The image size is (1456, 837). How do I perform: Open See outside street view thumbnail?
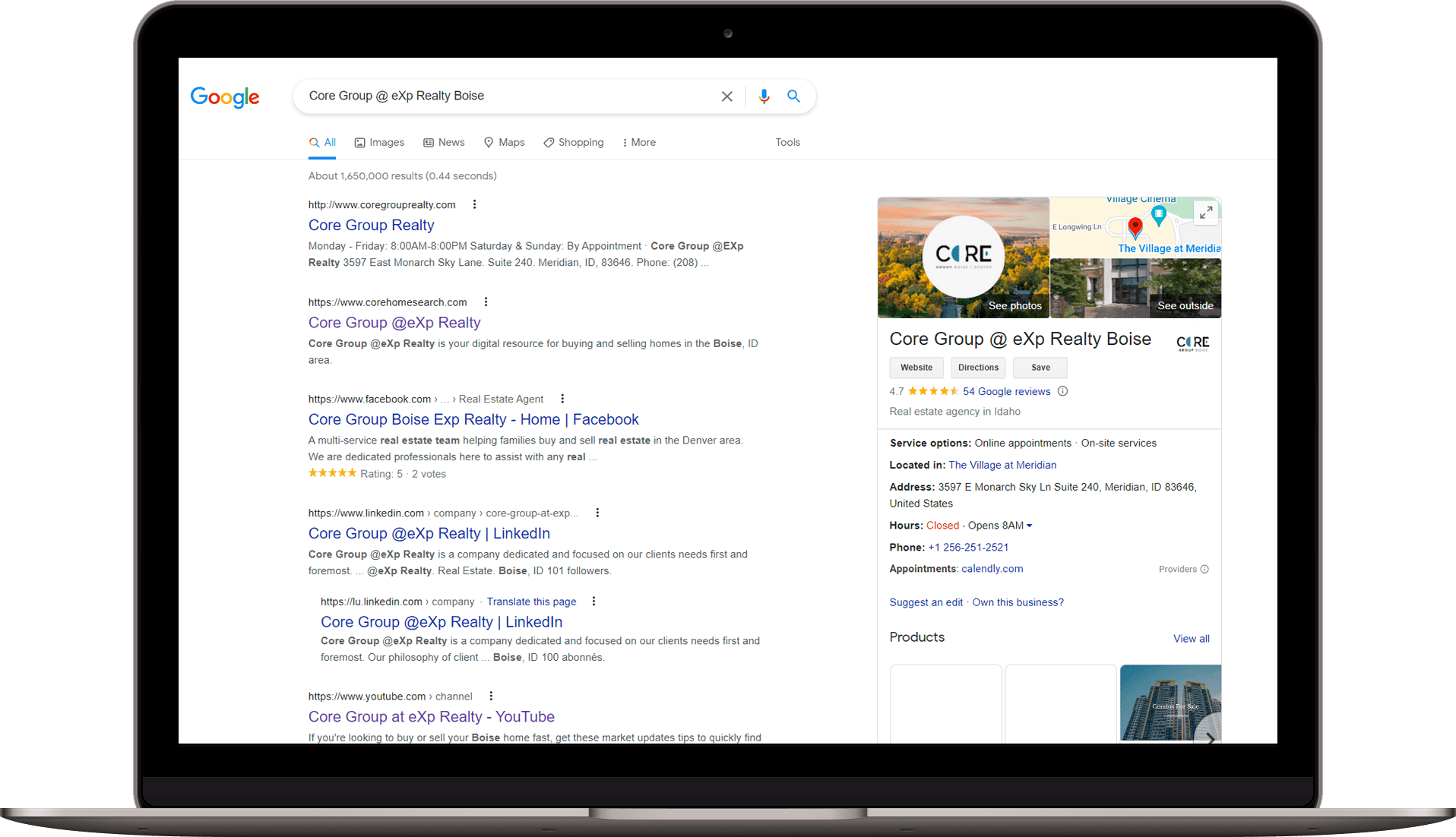pyautogui.click(x=1136, y=289)
